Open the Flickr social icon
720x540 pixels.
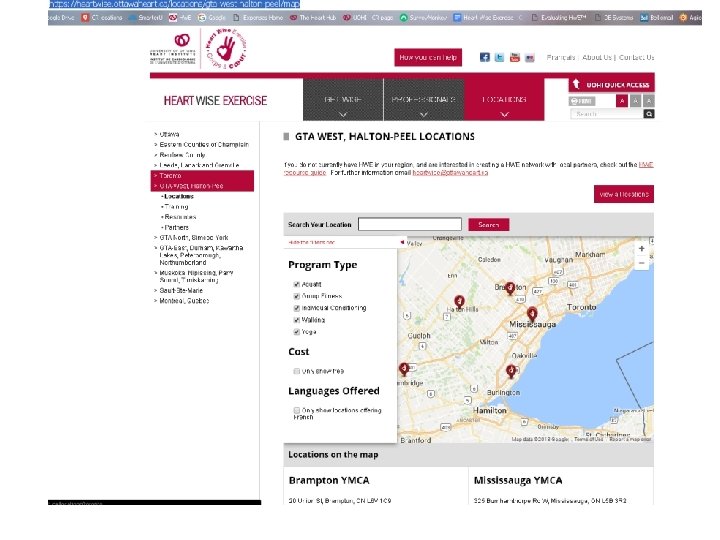pos(529,57)
